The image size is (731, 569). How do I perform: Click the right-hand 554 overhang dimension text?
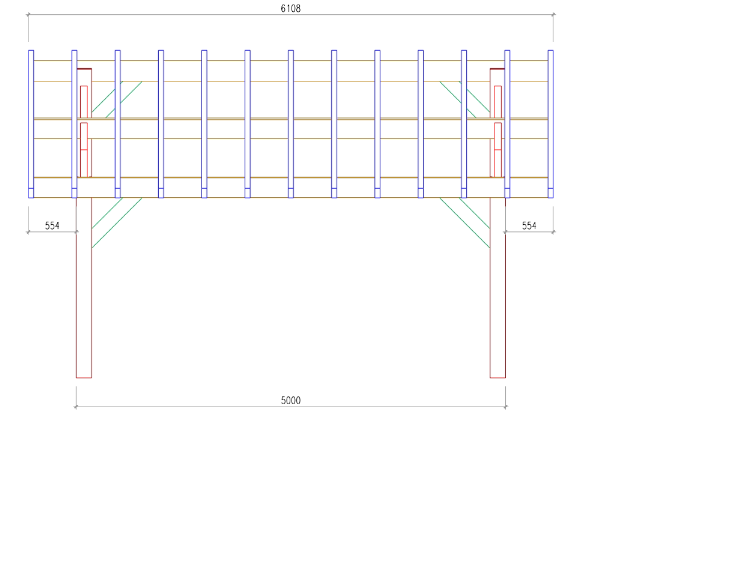pos(529,226)
